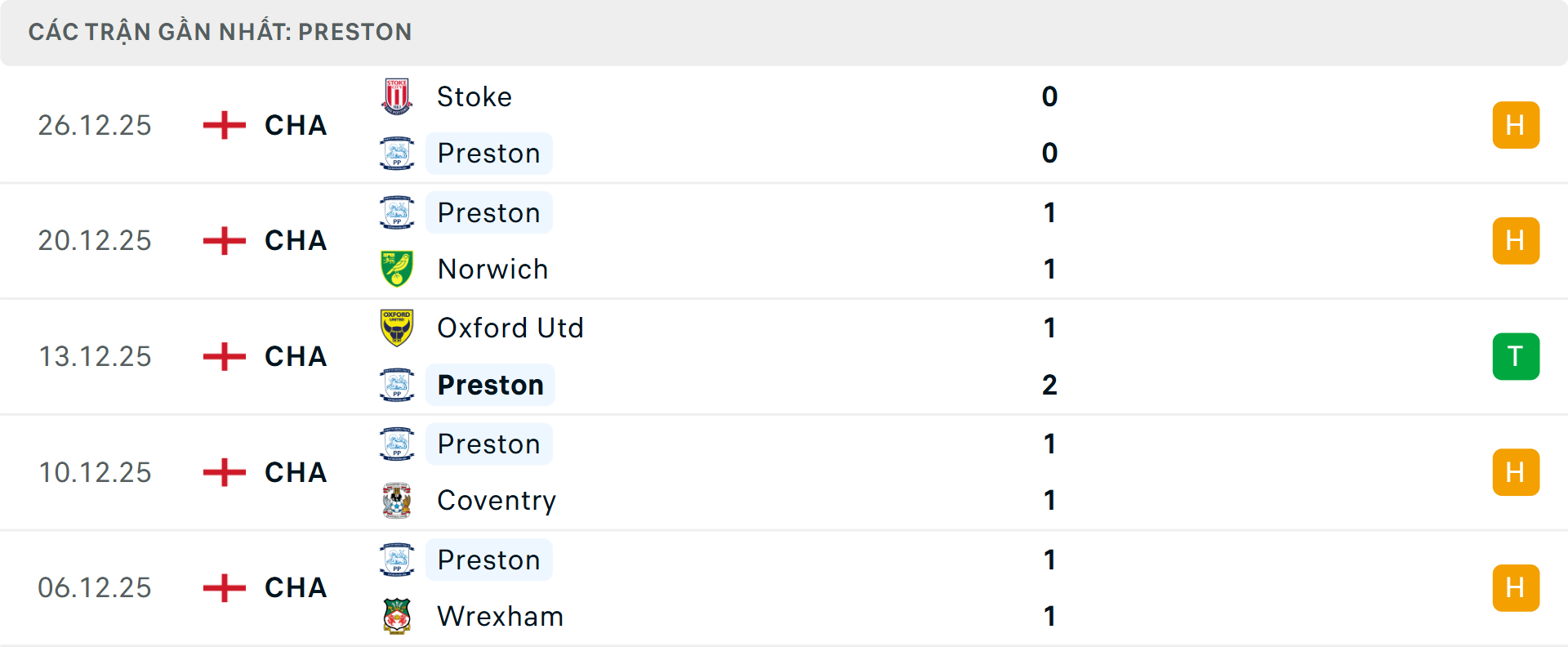Click the Coventry City club crest
This screenshot has width=1568, height=647.
(397, 500)
